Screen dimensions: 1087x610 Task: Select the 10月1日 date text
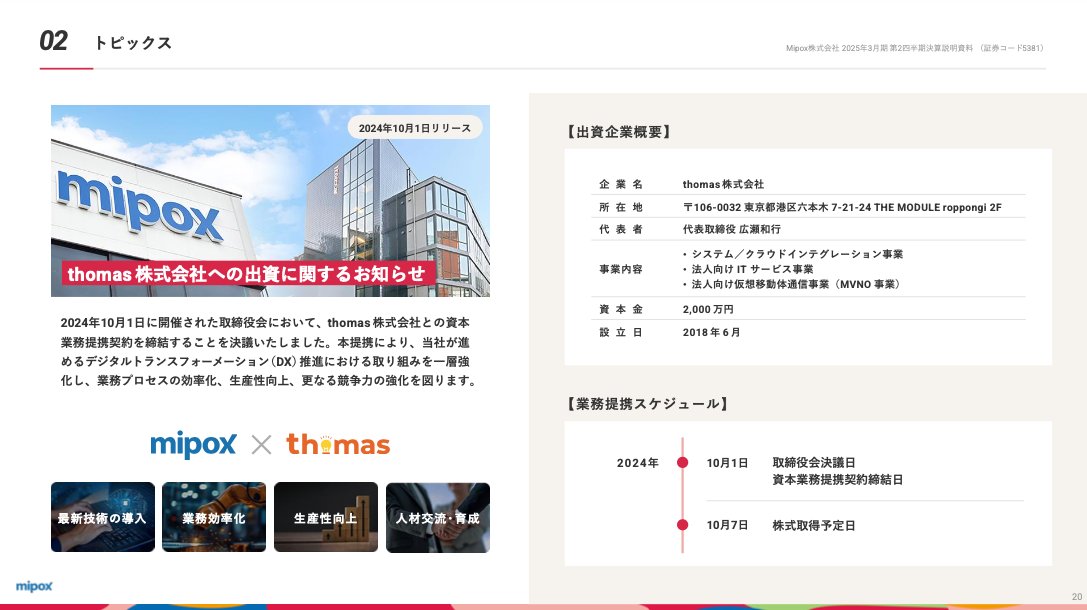tap(727, 462)
